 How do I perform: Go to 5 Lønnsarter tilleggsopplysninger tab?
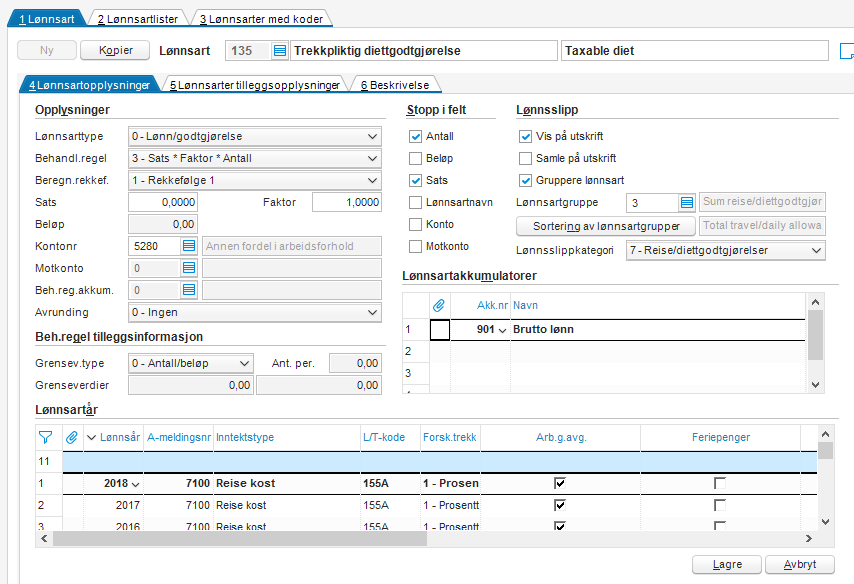tap(255, 85)
